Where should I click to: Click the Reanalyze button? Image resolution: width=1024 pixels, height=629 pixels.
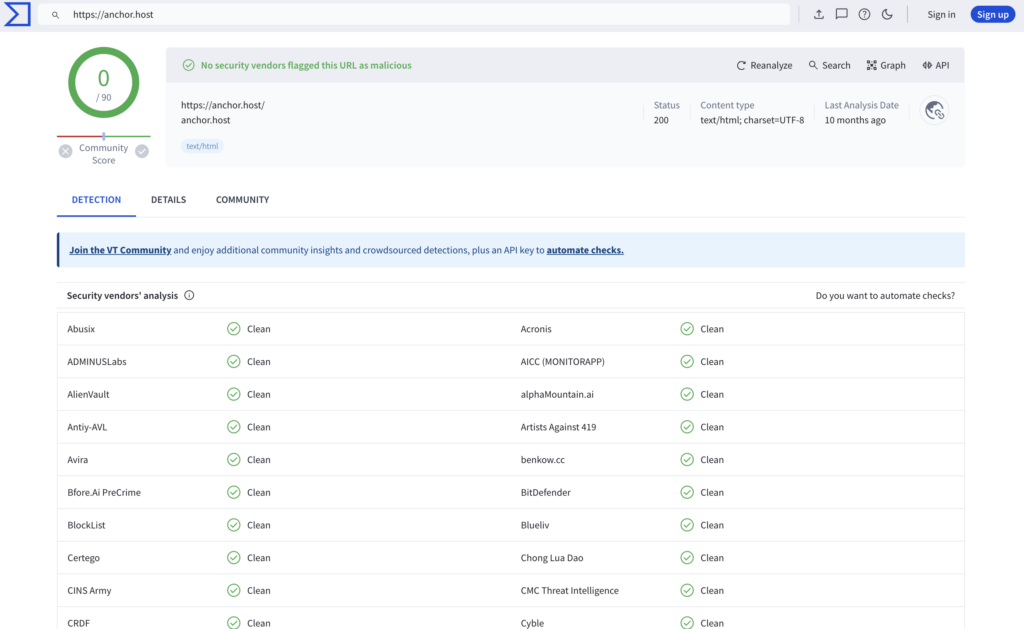pyautogui.click(x=764, y=66)
